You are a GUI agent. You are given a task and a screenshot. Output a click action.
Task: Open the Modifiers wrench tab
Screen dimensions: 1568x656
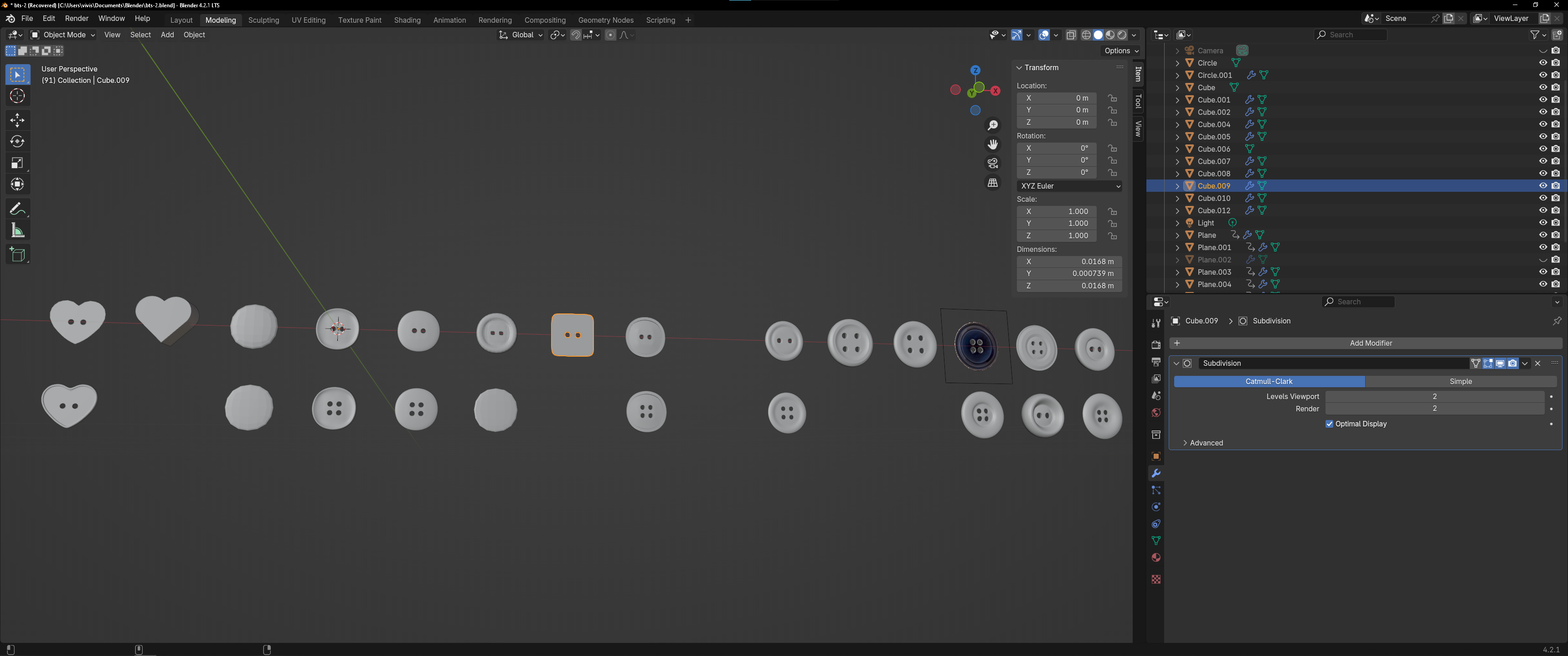pyautogui.click(x=1155, y=473)
